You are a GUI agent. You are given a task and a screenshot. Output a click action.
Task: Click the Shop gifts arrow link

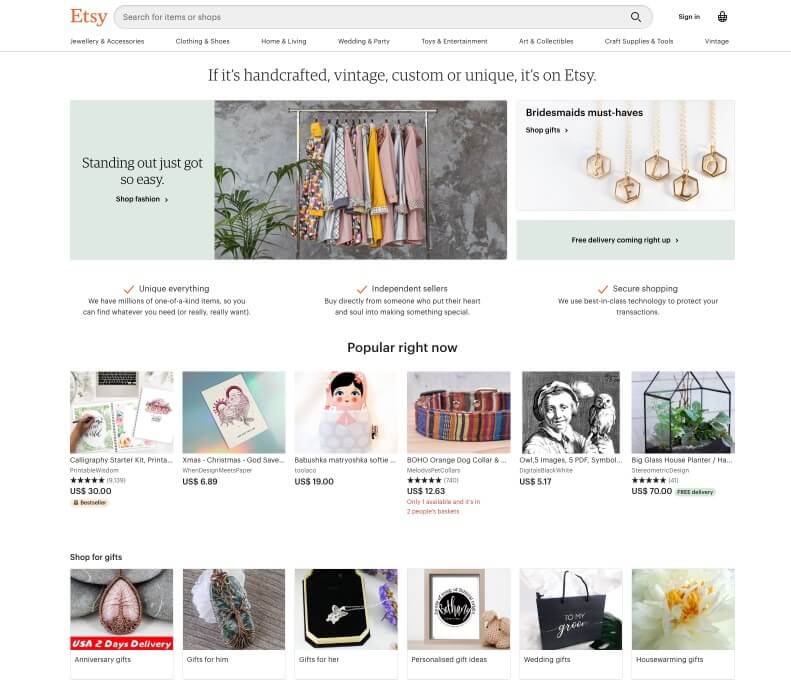pyautogui.click(x=547, y=130)
